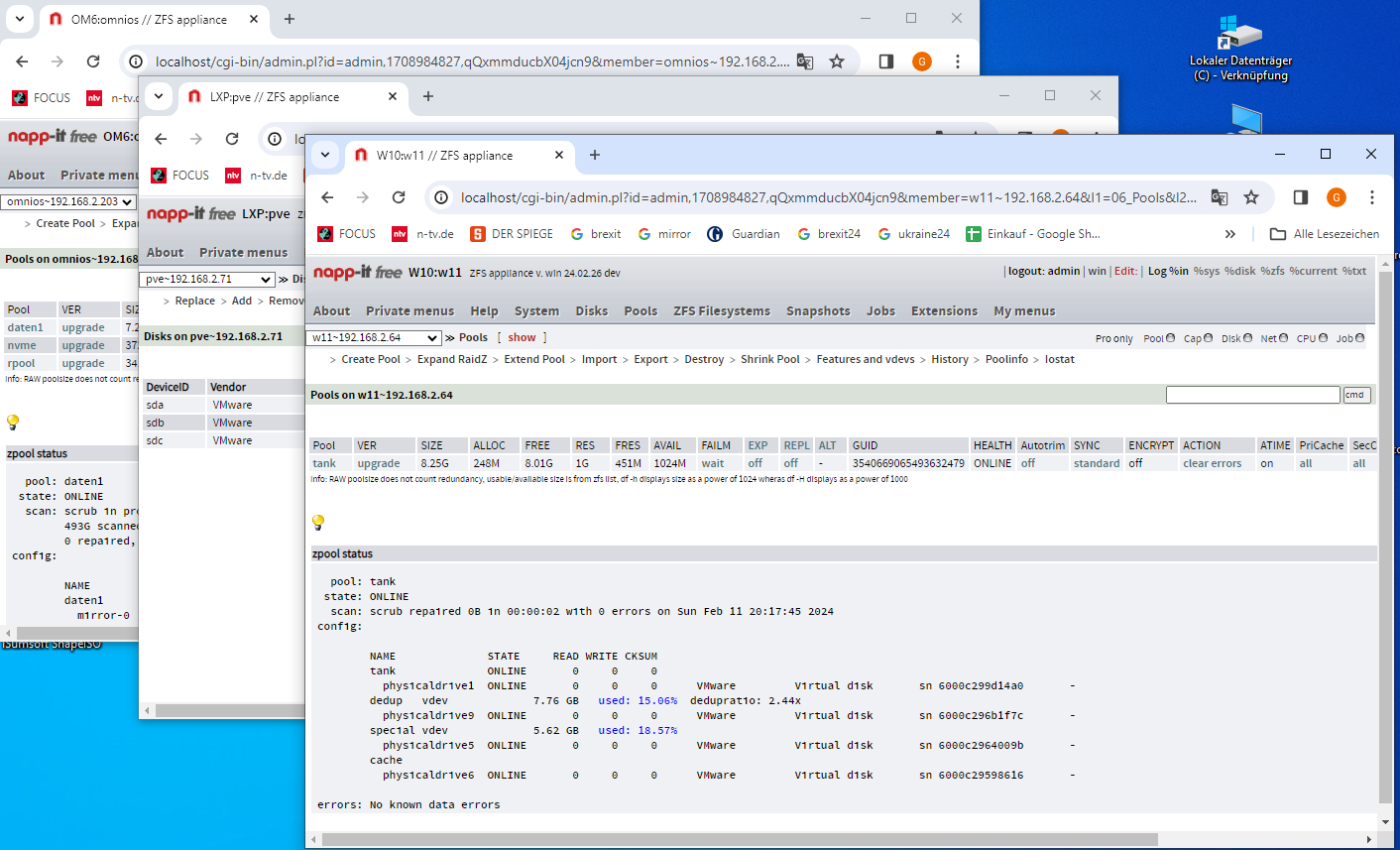Toggle the Net monitor indicator
Image resolution: width=1400 pixels, height=850 pixels.
pos(1283,338)
